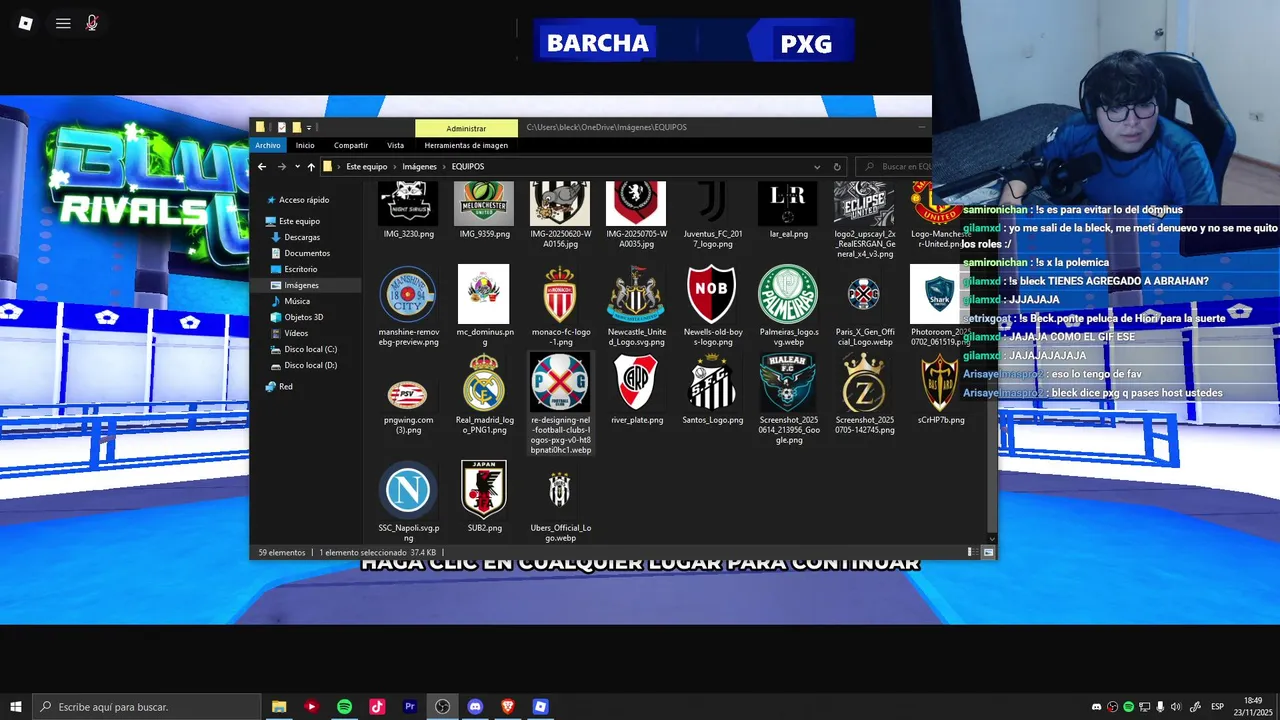The image size is (1280, 720).
Task: Click Imágenes in the address breadcrumb
Action: click(x=419, y=167)
